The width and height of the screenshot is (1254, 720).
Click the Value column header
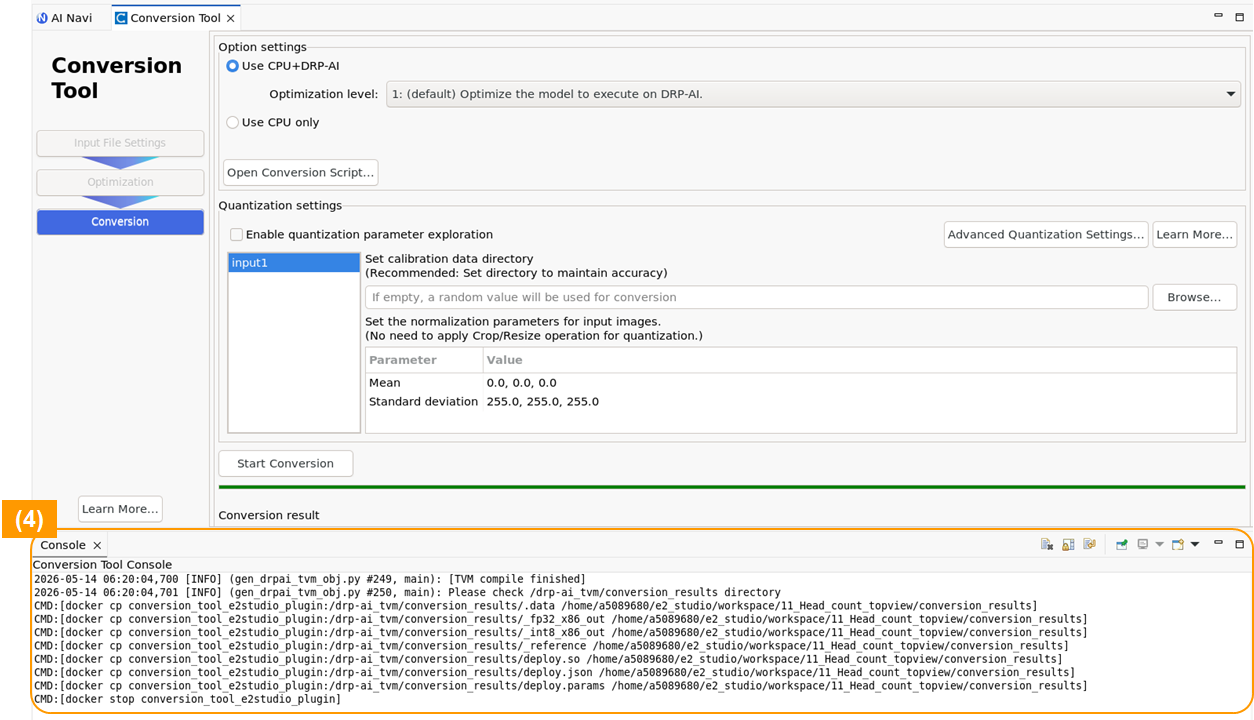click(x=859, y=360)
